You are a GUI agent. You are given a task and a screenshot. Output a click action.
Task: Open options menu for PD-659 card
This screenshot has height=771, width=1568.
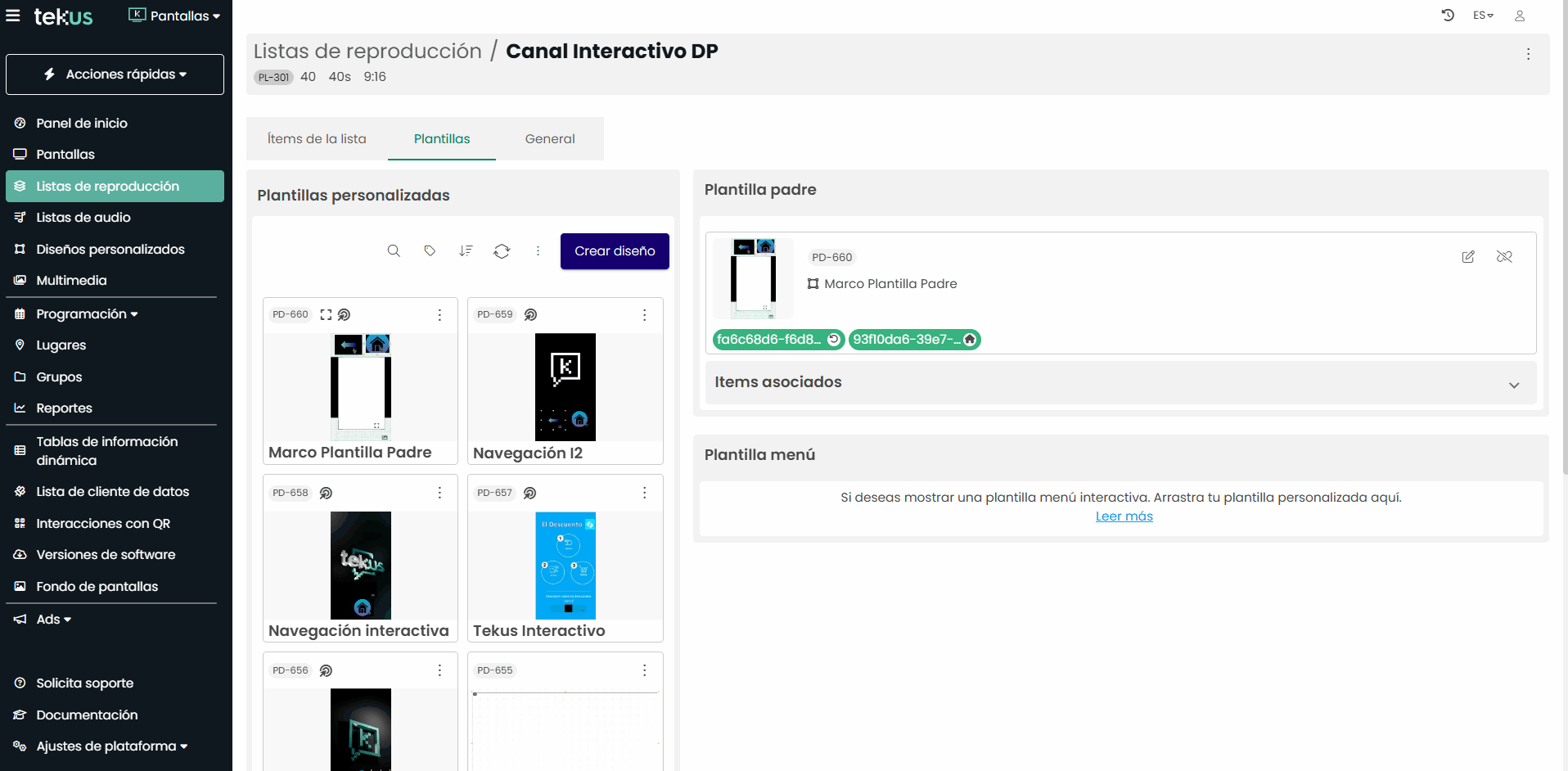(x=644, y=315)
